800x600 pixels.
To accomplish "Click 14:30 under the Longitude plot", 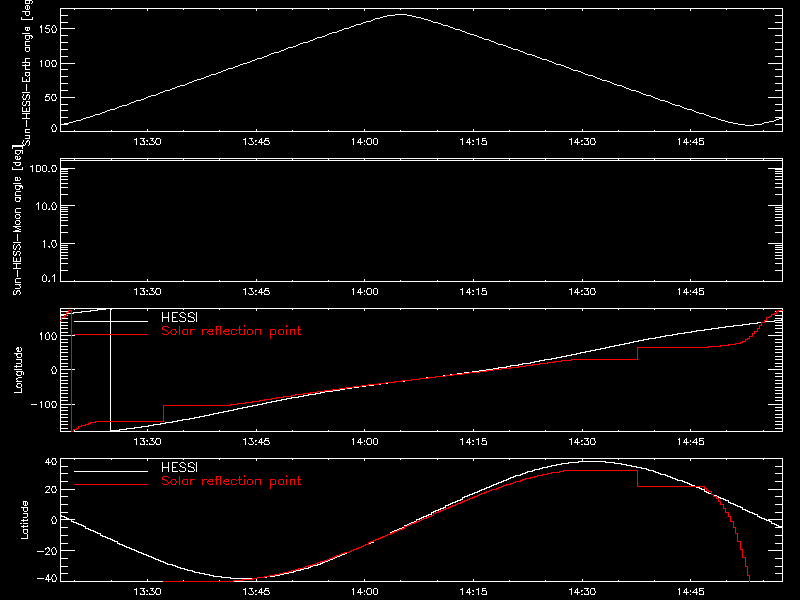I will pyautogui.click(x=582, y=441).
